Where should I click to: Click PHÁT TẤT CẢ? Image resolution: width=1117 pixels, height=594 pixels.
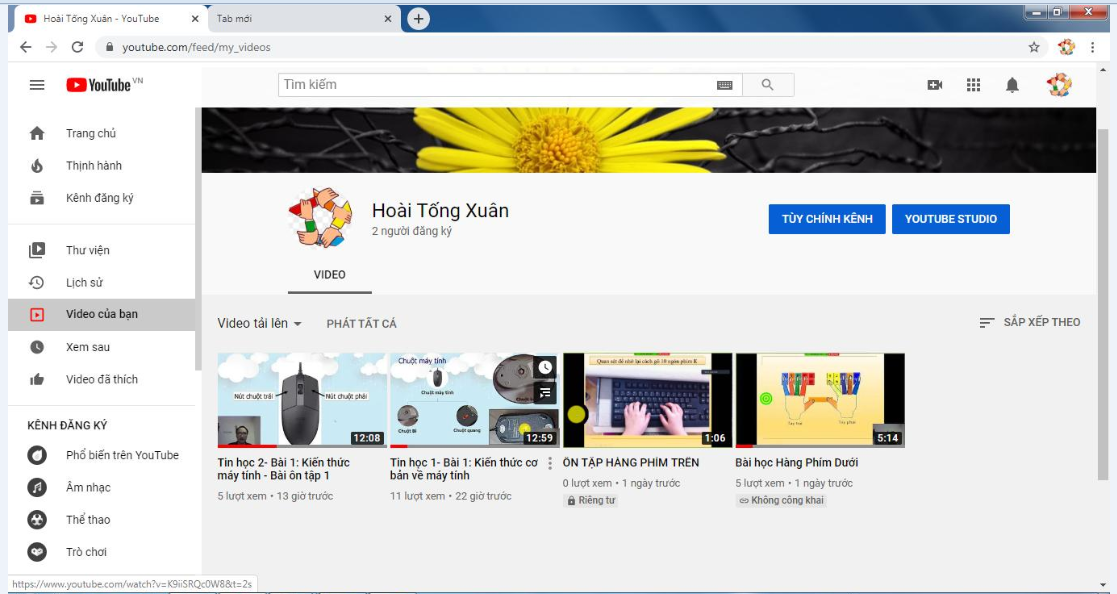click(x=361, y=324)
